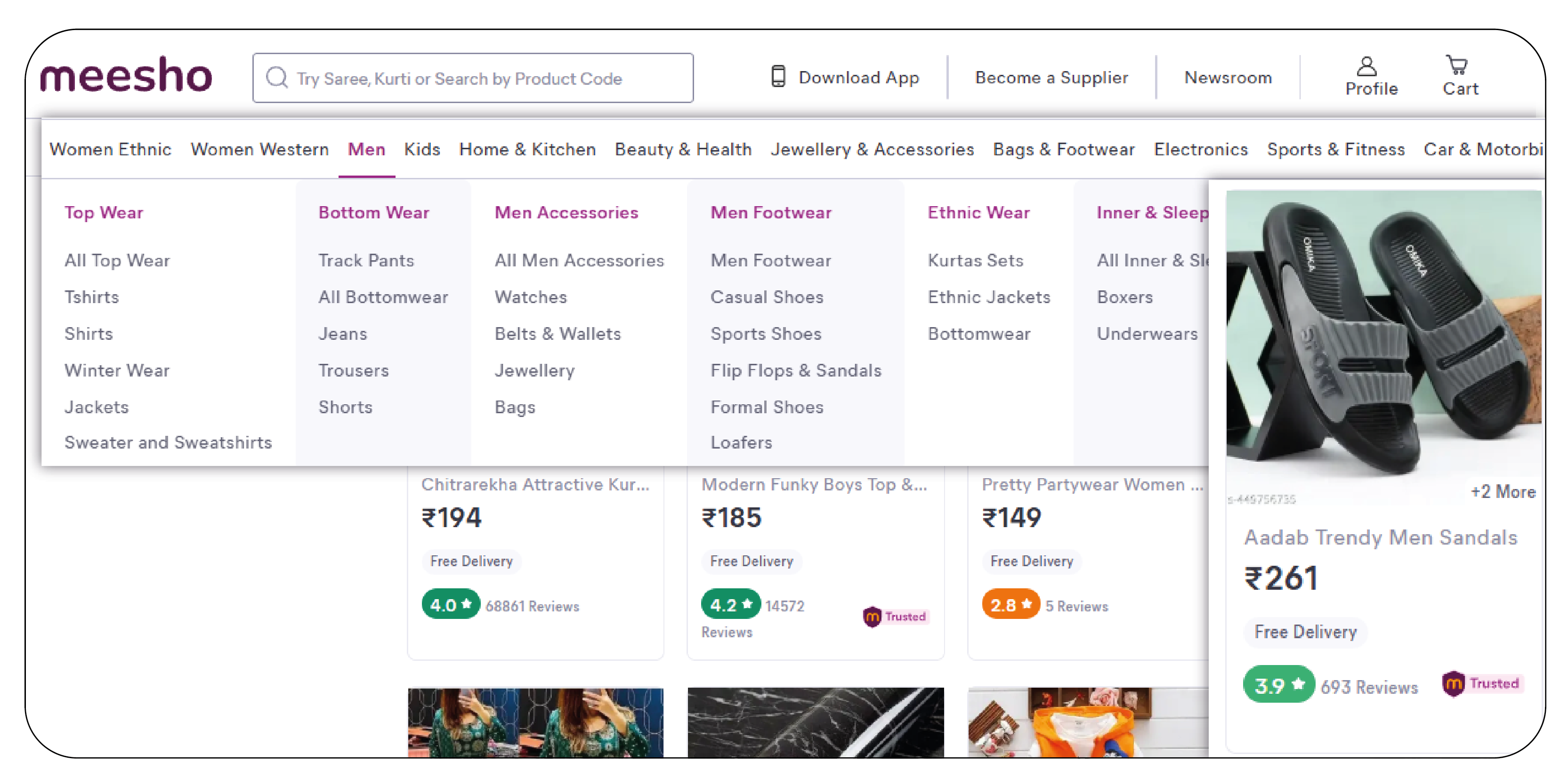Toggle the Kids navigation tab
The width and height of the screenshot is (1568, 778).
(x=421, y=149)
